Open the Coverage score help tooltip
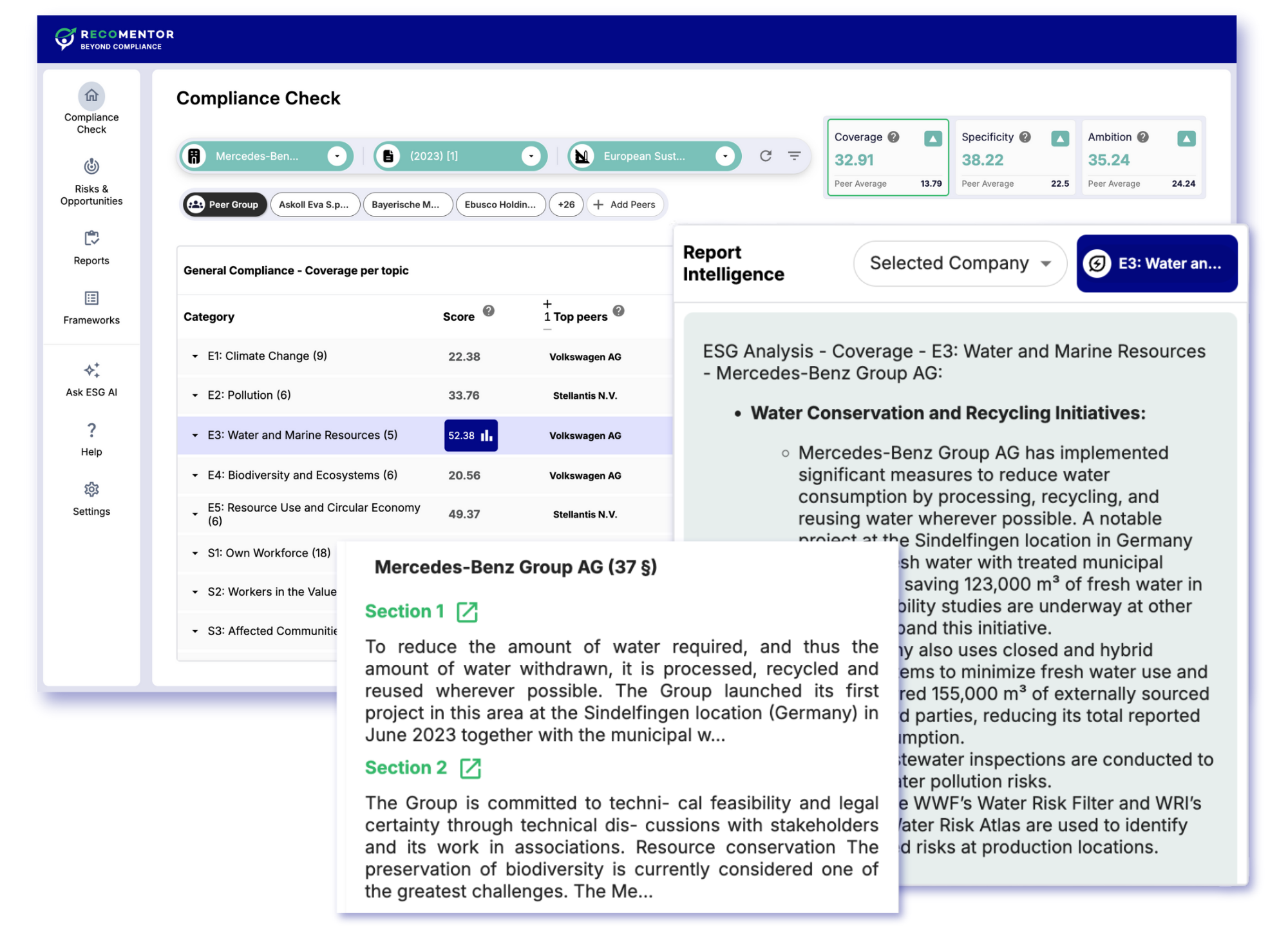This screenshot has width=1288, height=929. (x=894, y=136)
